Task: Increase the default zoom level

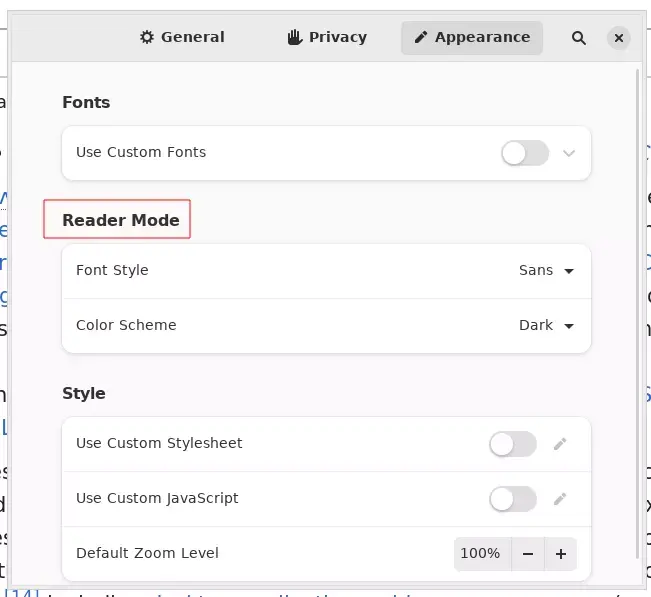Action: pos(561,553)
